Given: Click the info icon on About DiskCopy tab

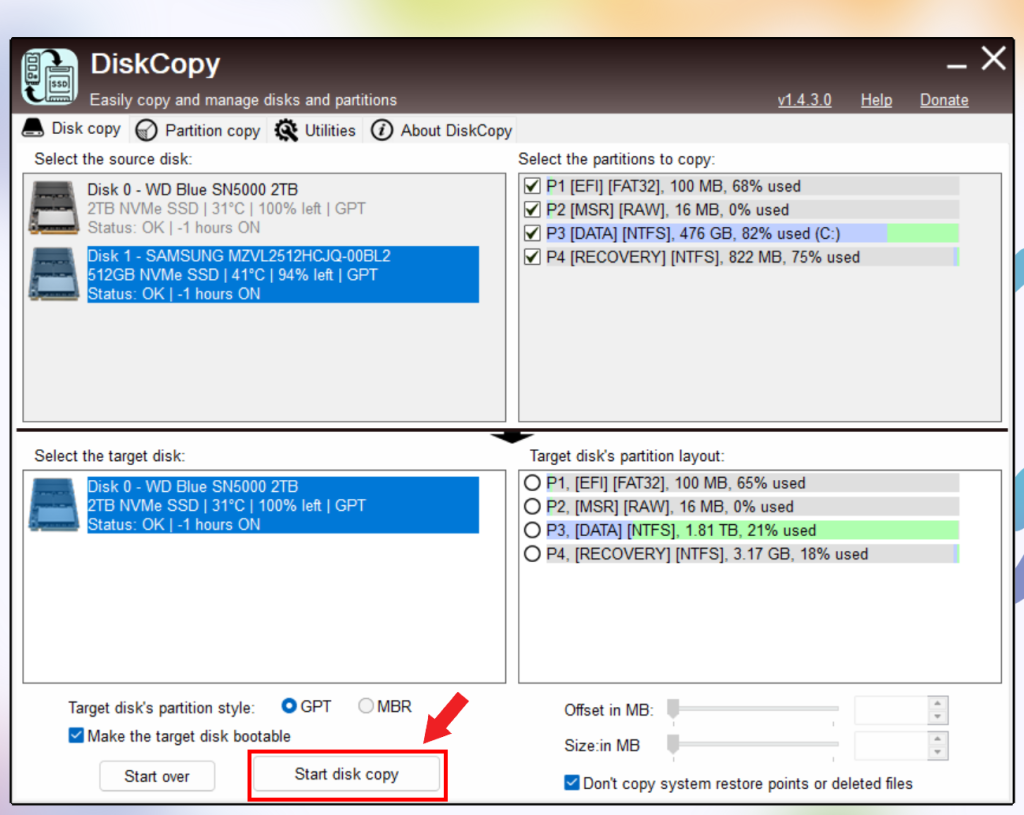Looking at the screenshot, I should 382,130.
